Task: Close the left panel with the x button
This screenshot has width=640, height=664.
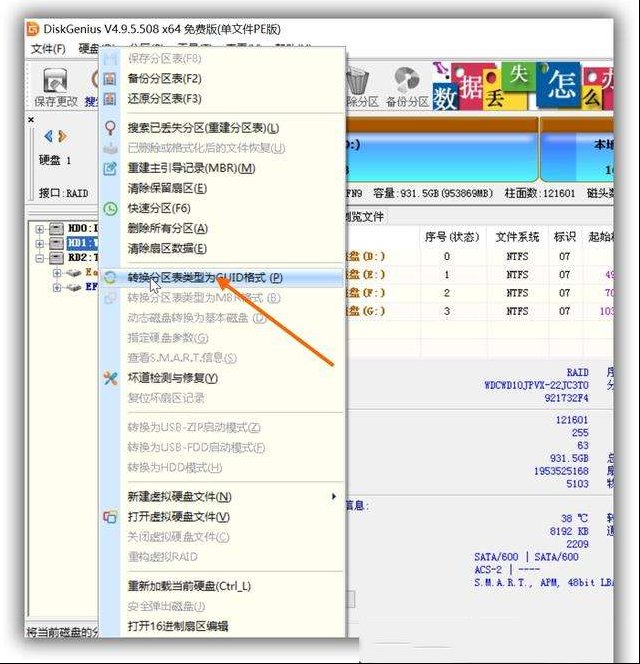Action: 31,120
